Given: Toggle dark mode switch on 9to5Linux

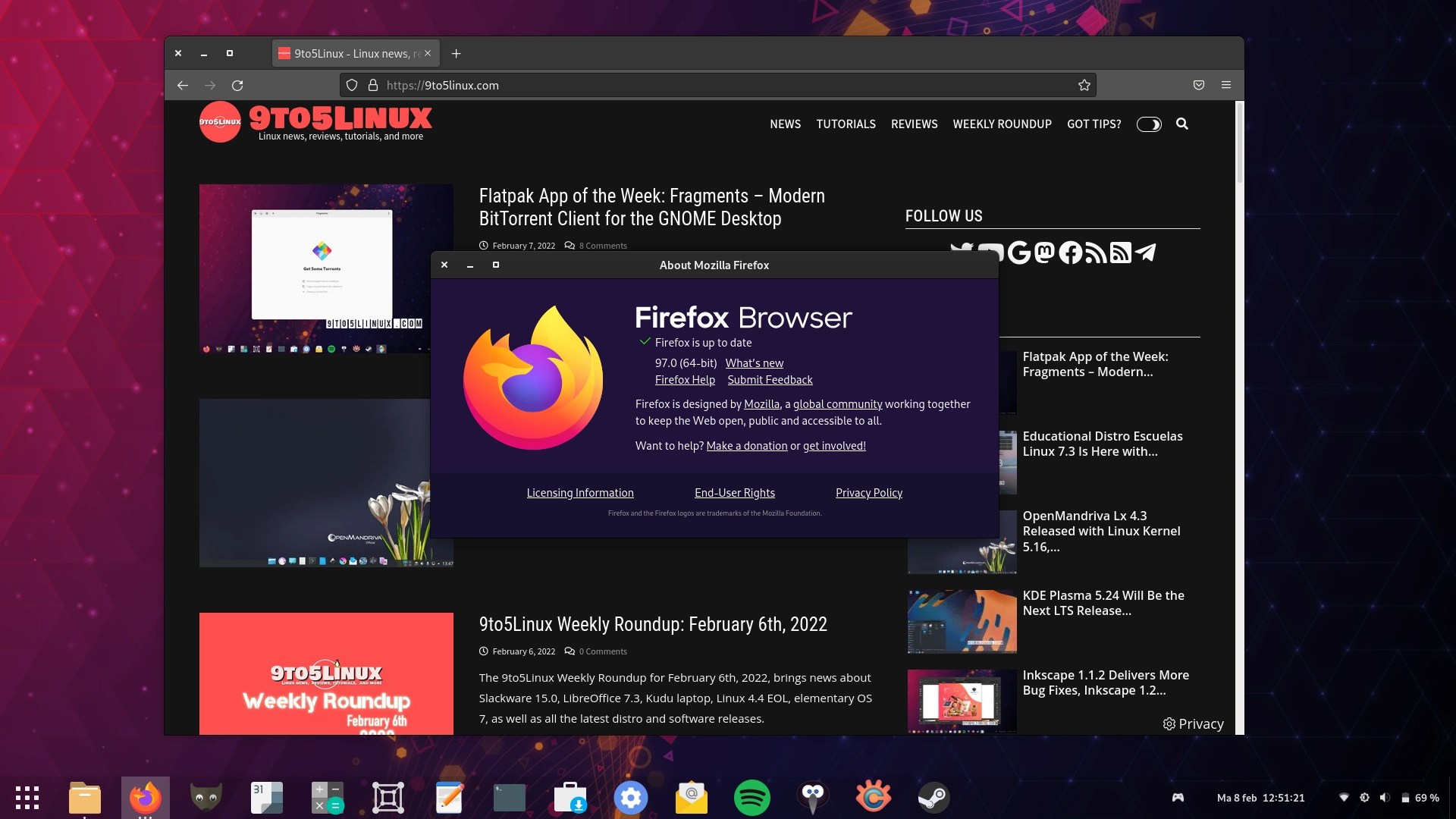Looking at the screenshot, I should point(1148,124).
